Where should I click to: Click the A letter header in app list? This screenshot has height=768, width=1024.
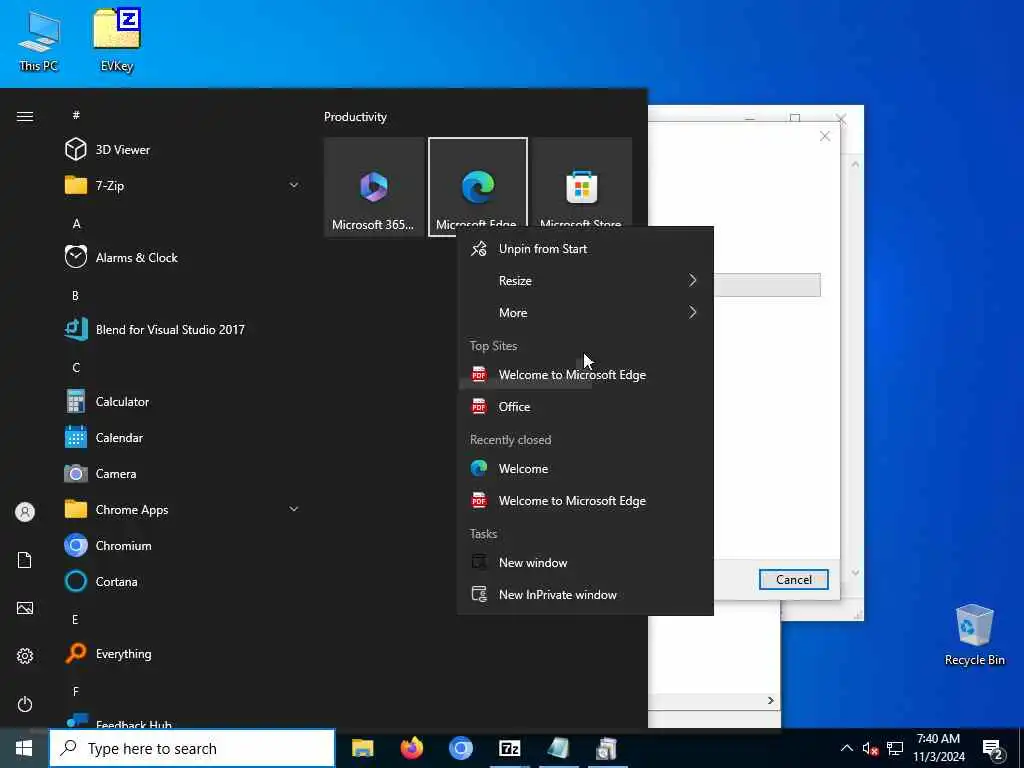[76, 223]
